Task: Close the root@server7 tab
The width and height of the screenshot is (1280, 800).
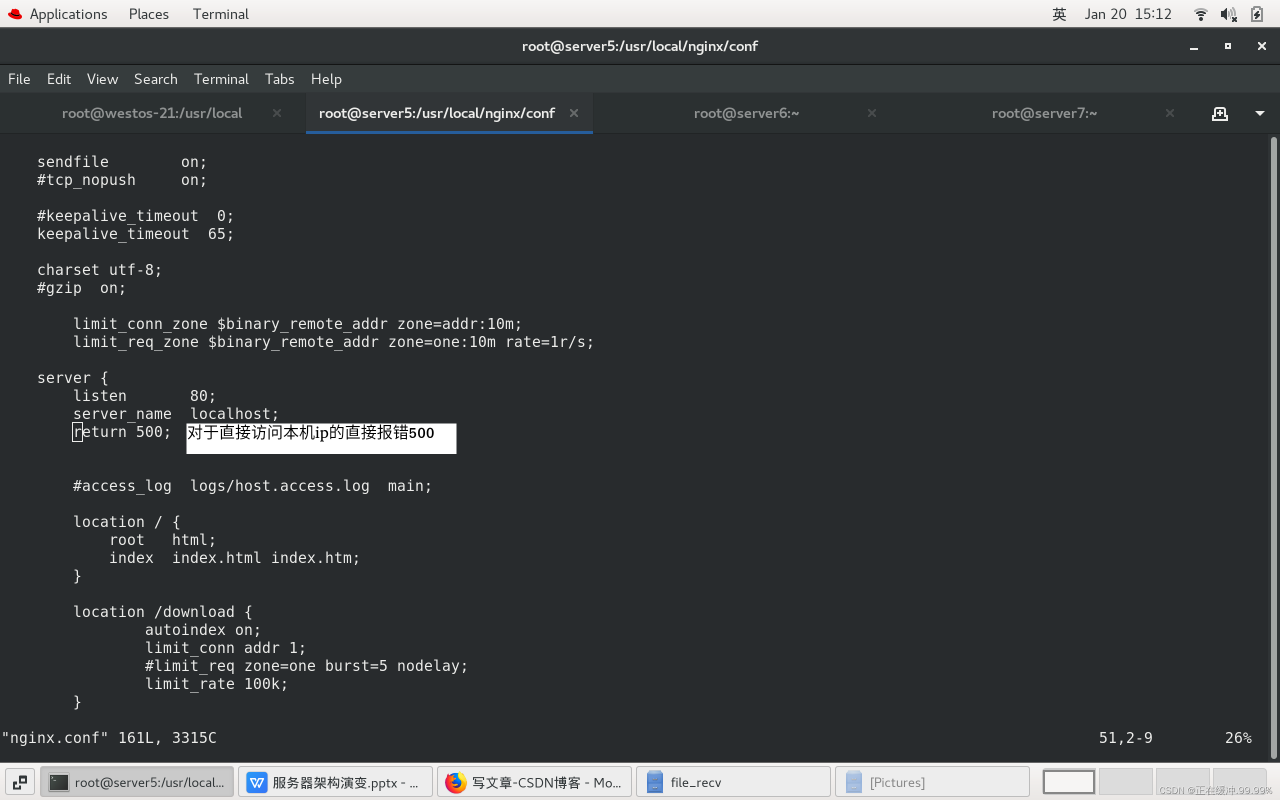Action: [1170, 113]
